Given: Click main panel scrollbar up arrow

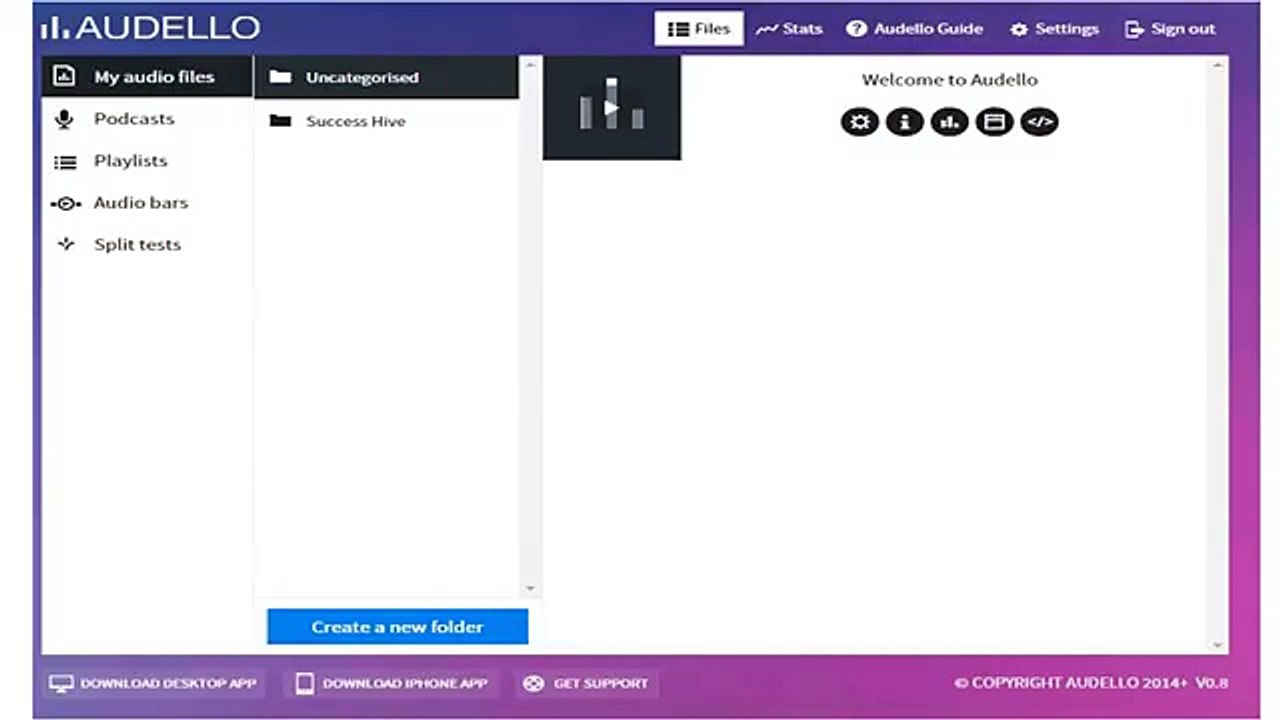Looking at the screenshot, I should coord(1217,66).
